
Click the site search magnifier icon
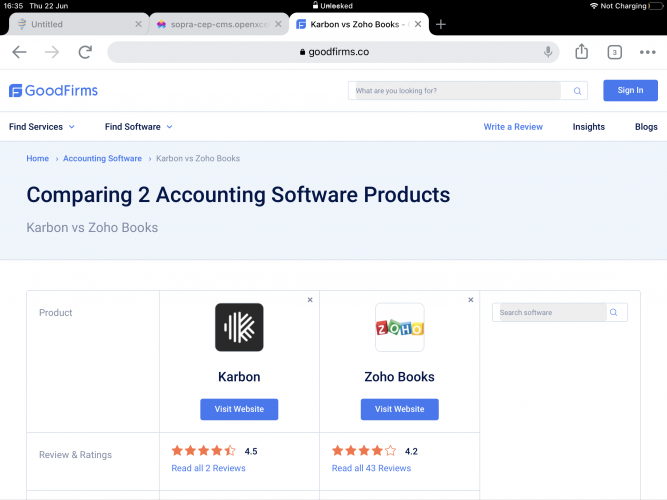pos(577,91)
